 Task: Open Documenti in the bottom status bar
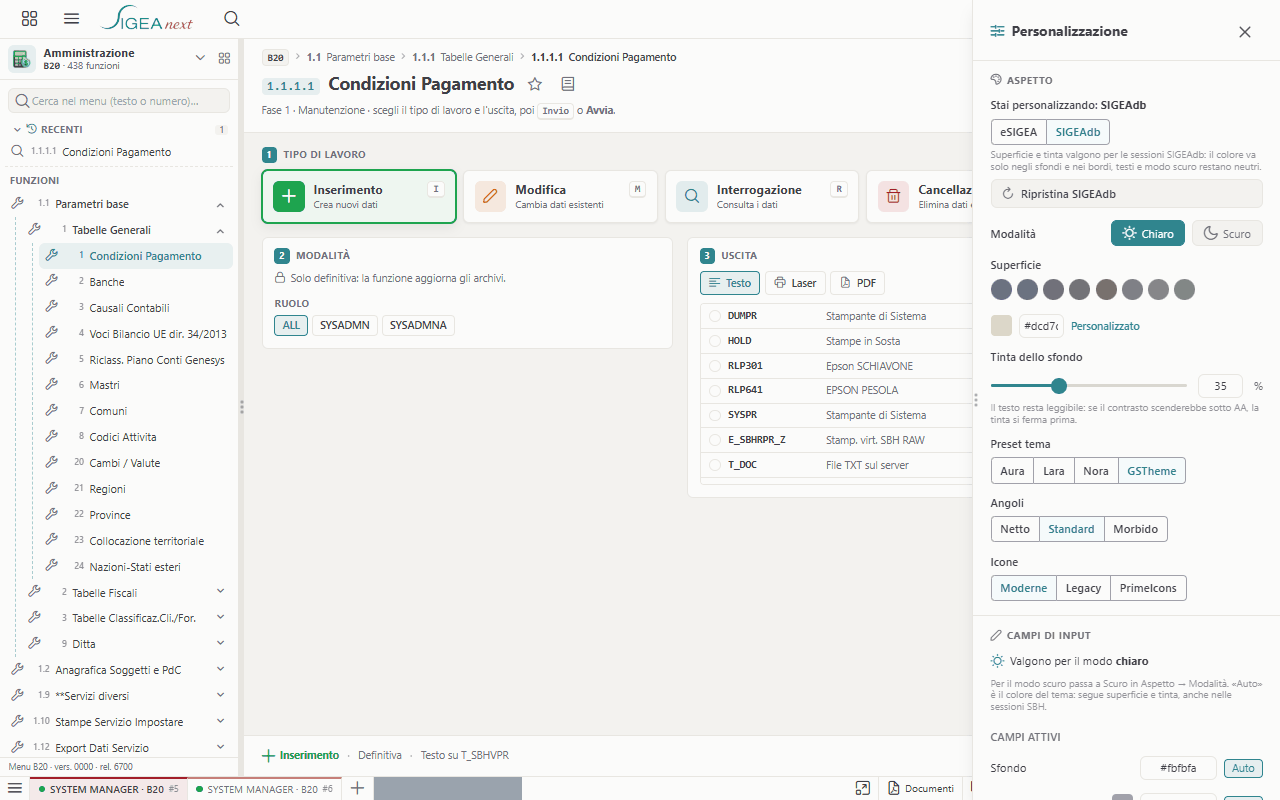point(921,788)
